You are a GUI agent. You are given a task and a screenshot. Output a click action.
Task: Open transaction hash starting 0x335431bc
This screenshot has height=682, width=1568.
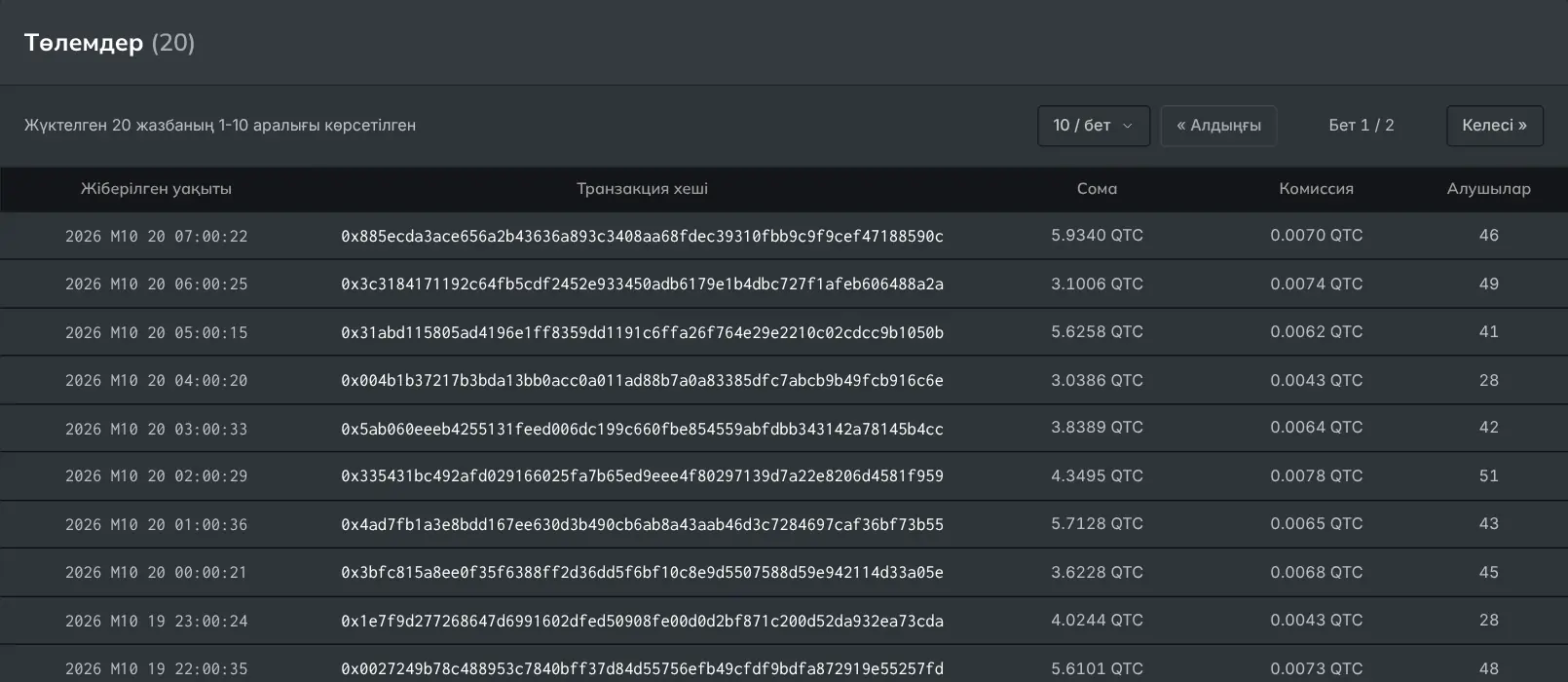pyautogui.click(x=643, y=476)
